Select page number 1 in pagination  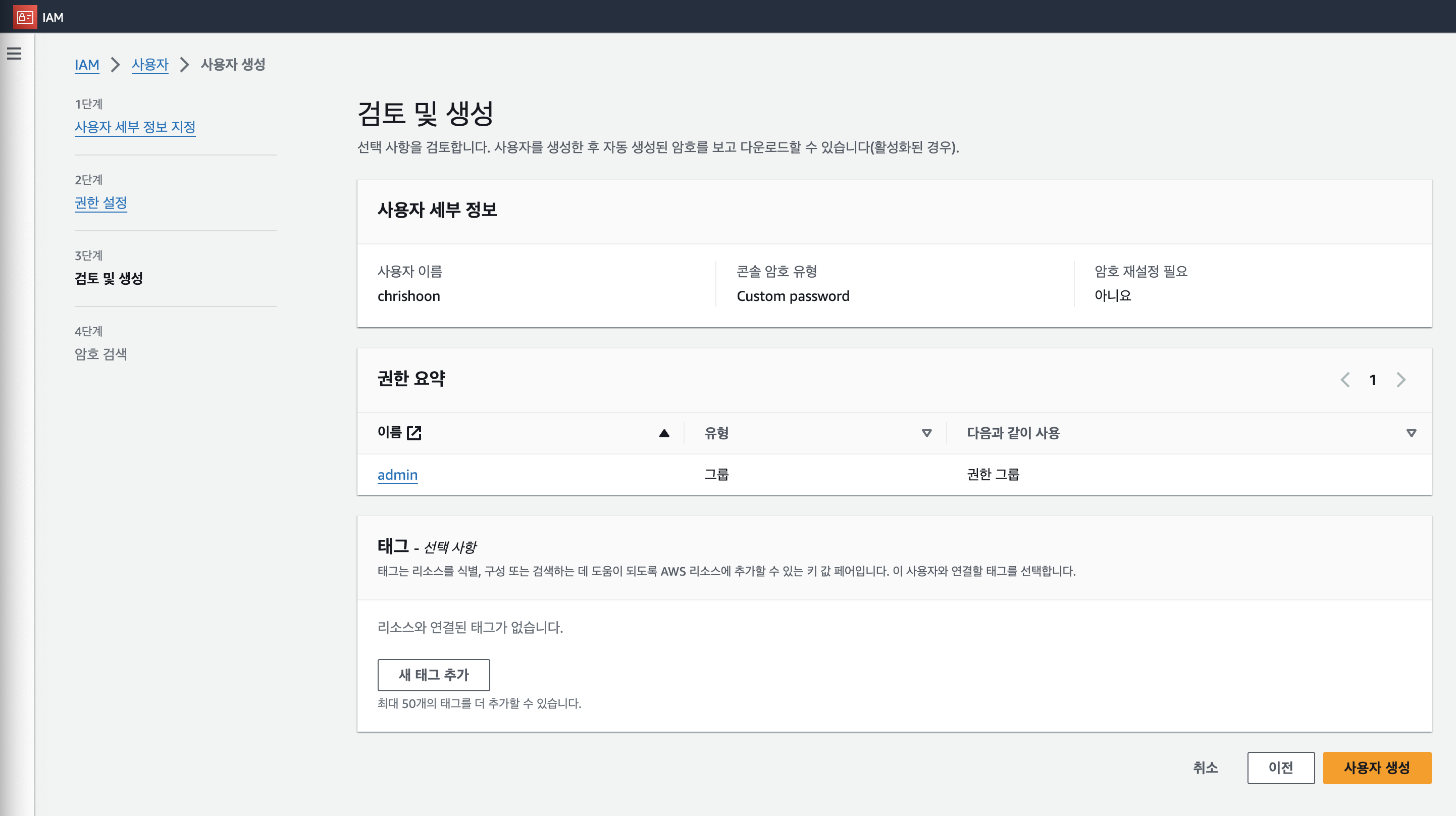[x=1372, y=380]
